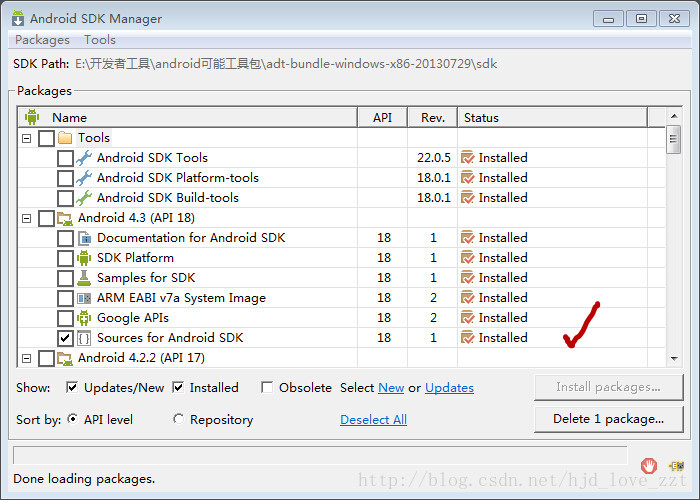This screenshot has height=500, width=700.
Task: Enable the Obsolete checkbox
Action: click(x=267, y=388)
